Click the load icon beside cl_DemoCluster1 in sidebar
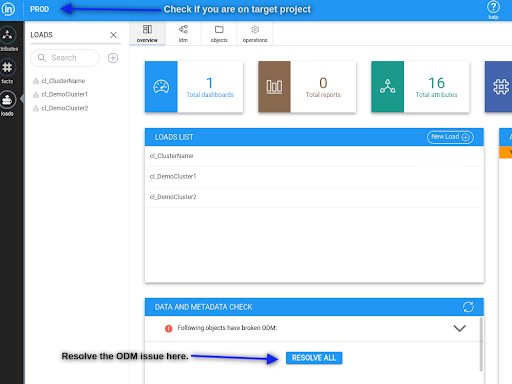 36,95
